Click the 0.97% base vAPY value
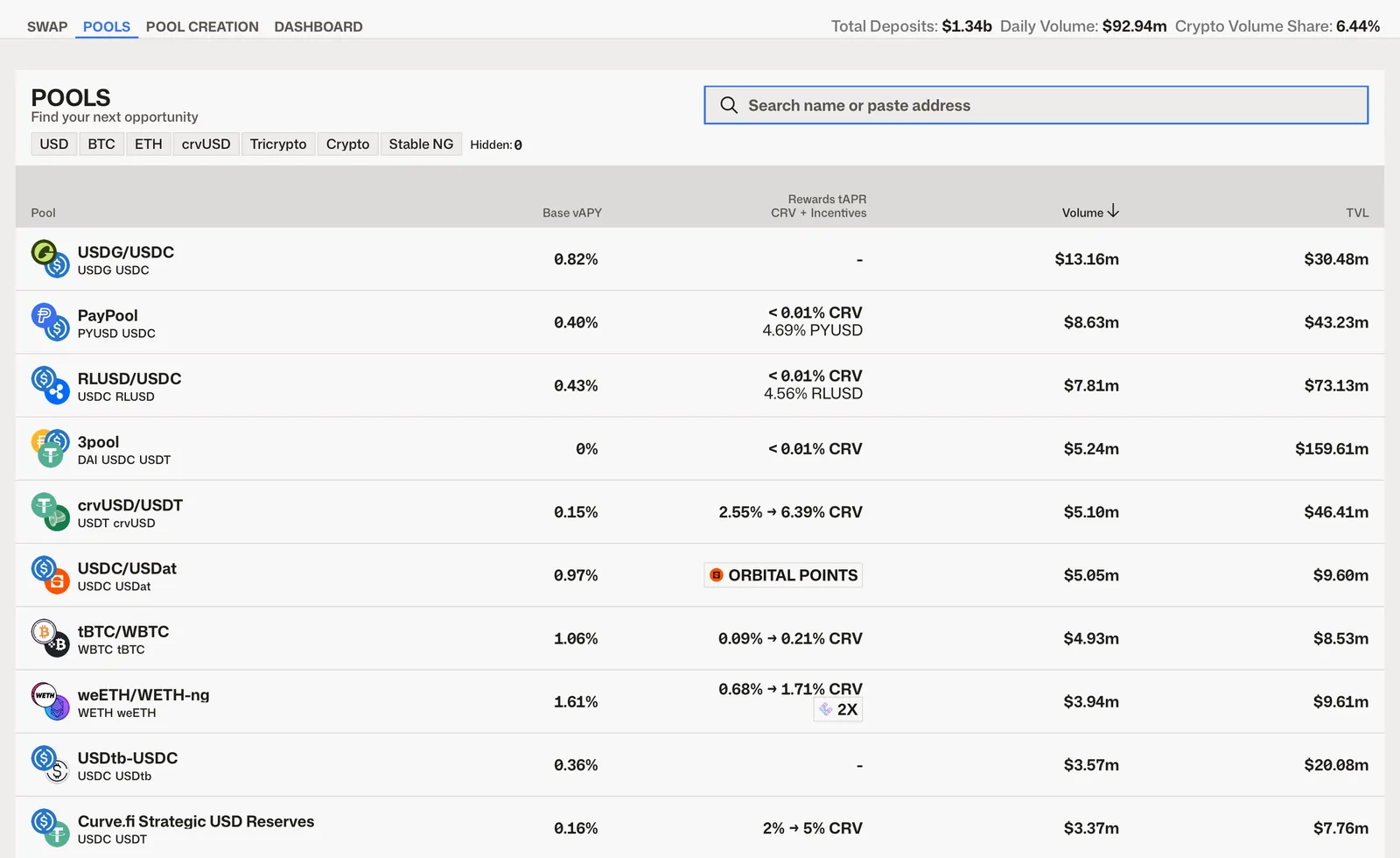The image size is (1400, 858). 576,575
